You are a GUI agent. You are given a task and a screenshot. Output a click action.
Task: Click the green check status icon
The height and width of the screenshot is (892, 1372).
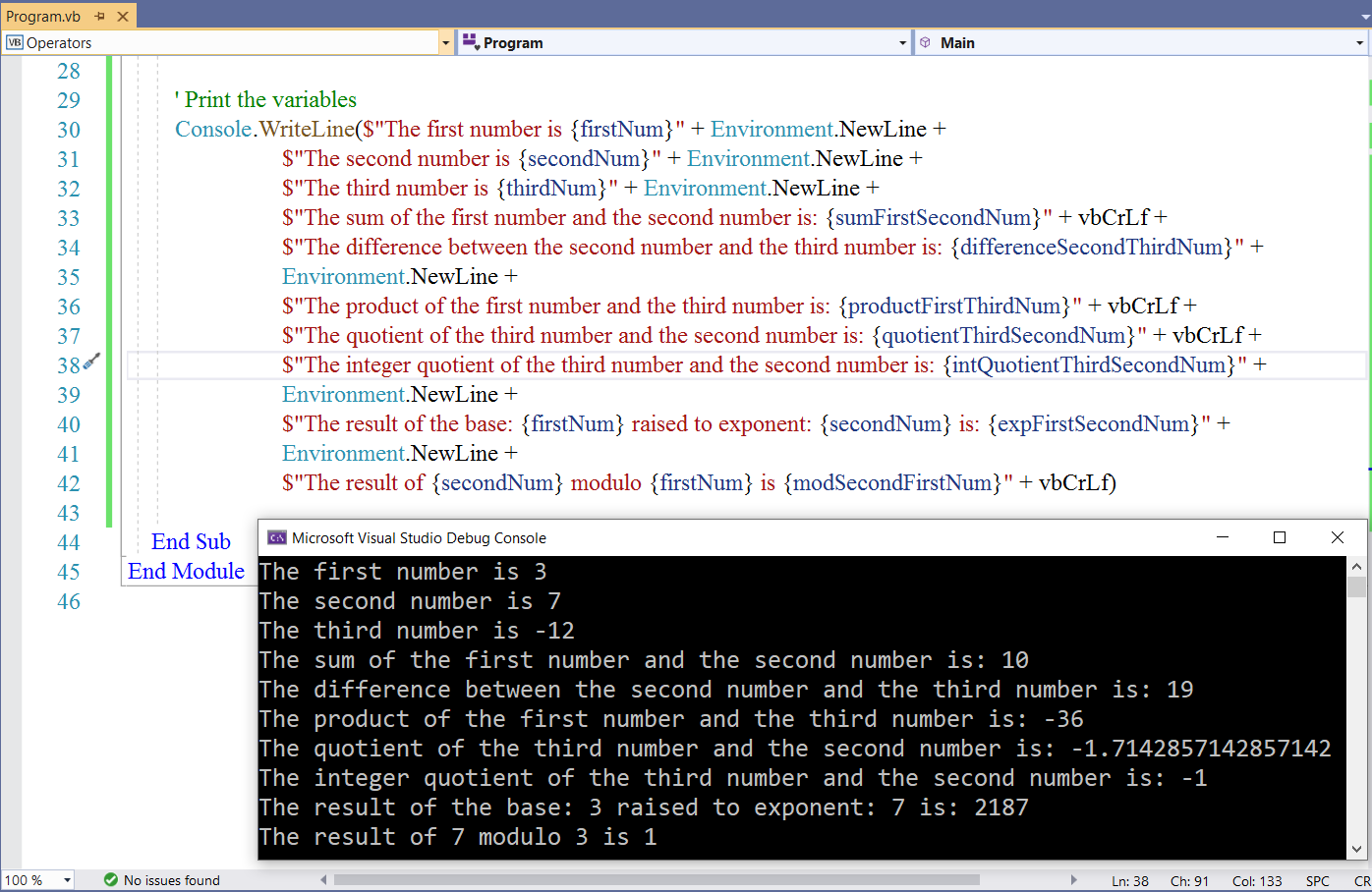pos(111,880)
